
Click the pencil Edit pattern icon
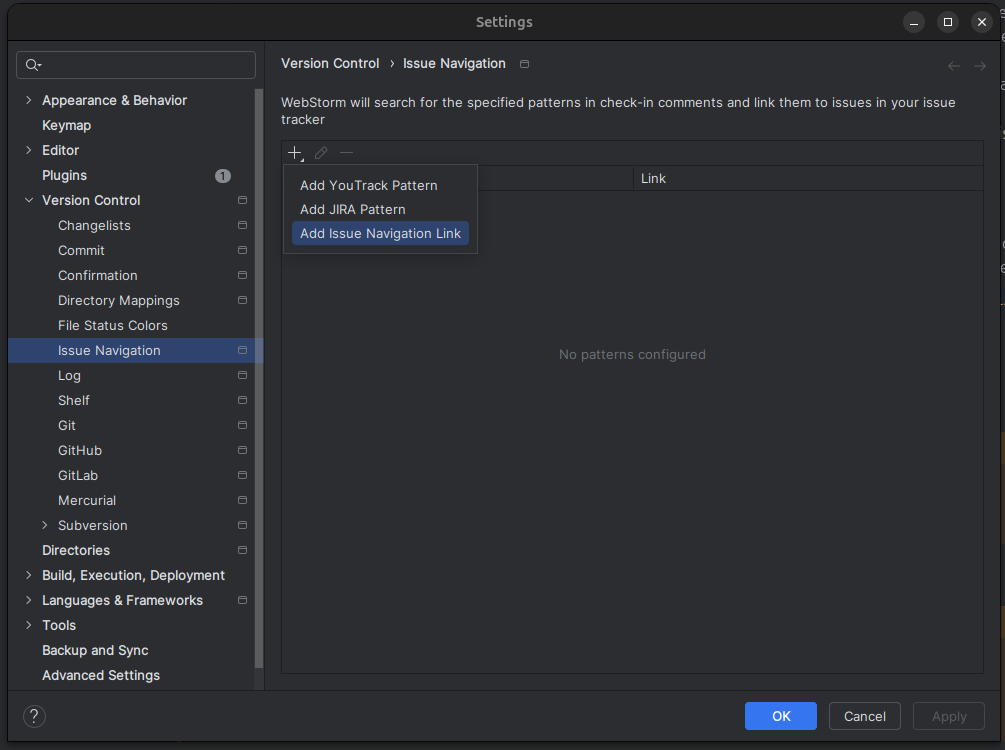pyautogui.click(x=321, y=153)
